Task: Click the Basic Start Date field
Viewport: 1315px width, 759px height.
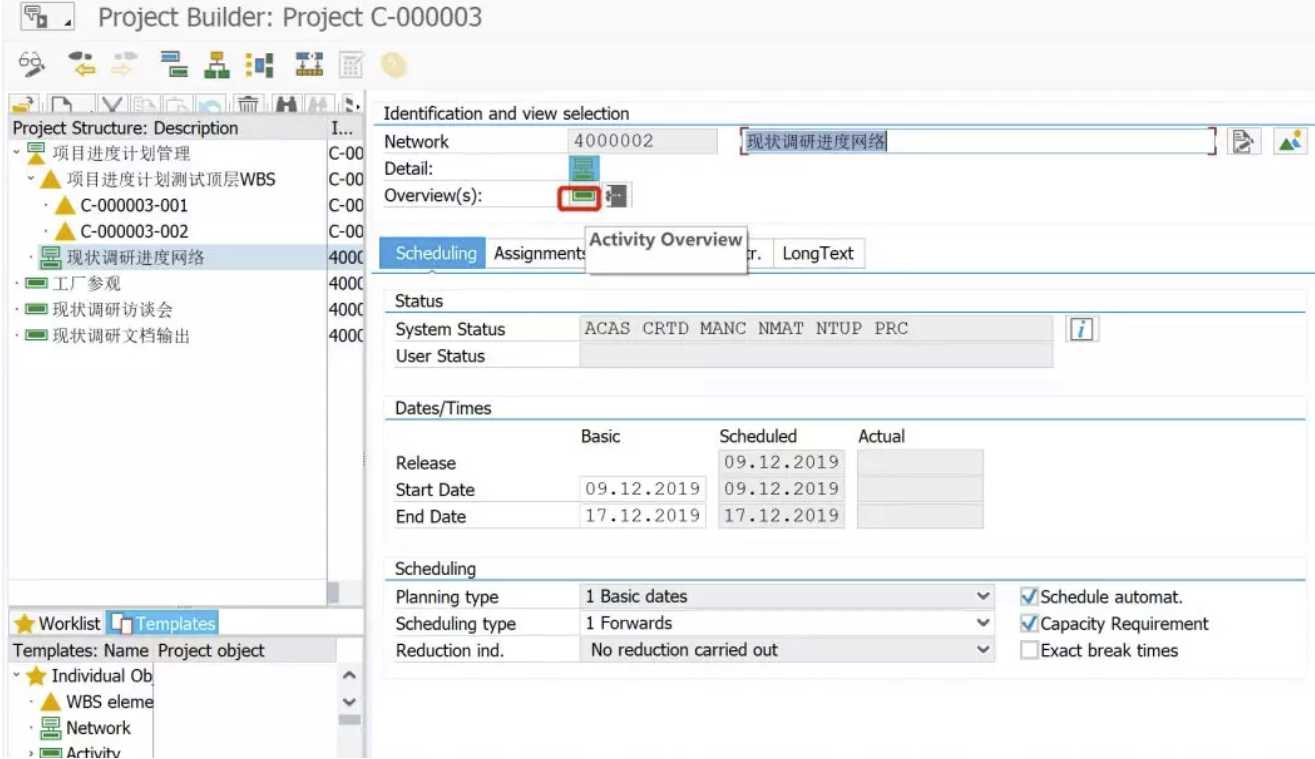Action: pyautogui.click(x=642, y=489)
